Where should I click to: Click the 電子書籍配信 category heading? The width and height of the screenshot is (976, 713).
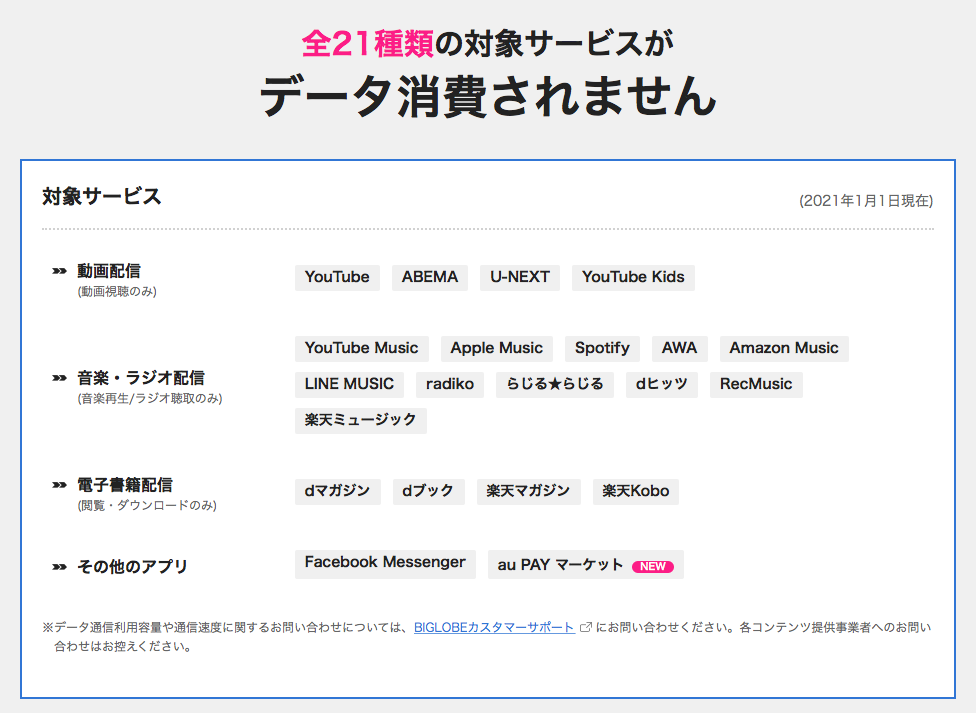click(x=124, y=484)
